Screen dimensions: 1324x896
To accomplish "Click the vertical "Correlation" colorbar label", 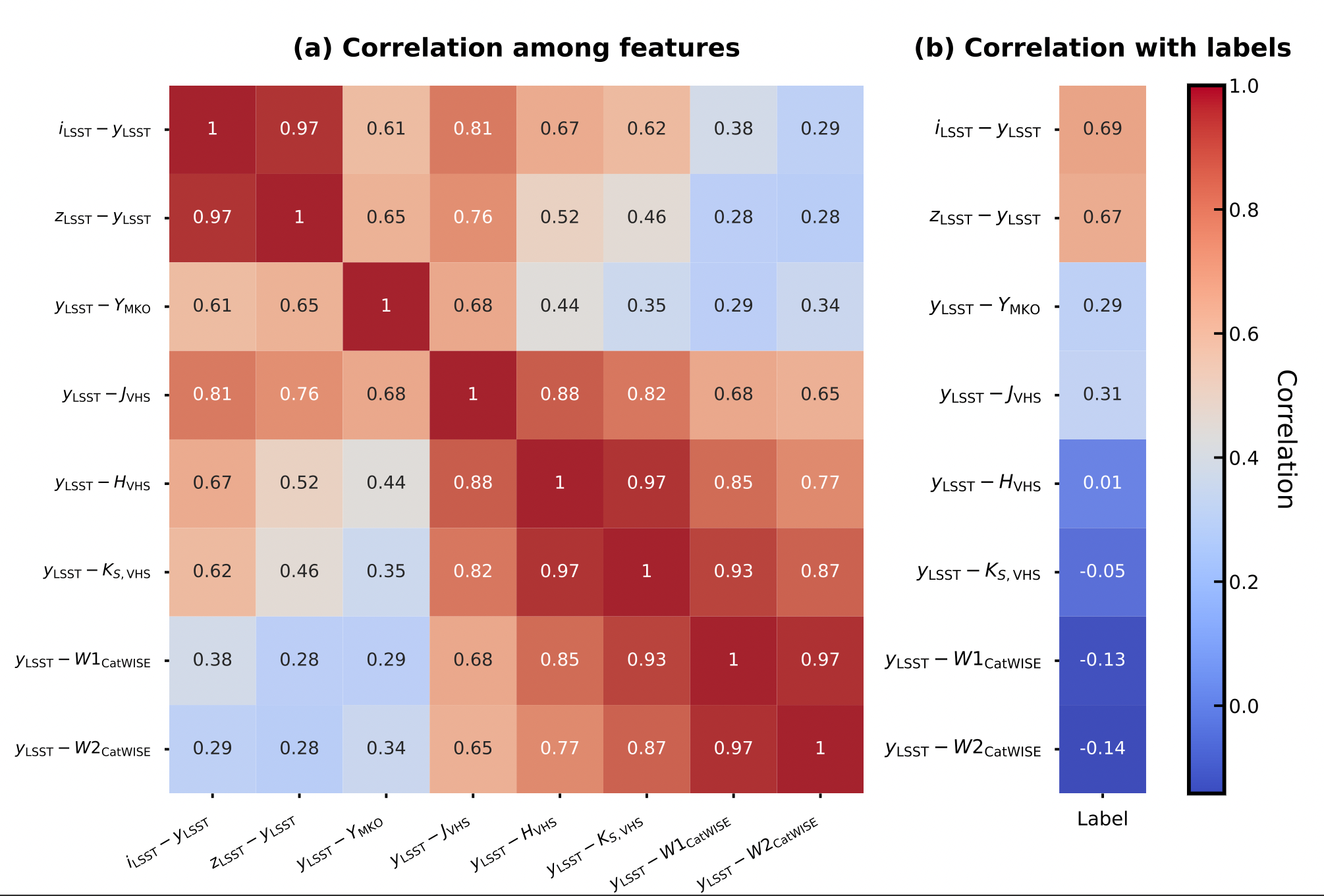I will 1286,439.
